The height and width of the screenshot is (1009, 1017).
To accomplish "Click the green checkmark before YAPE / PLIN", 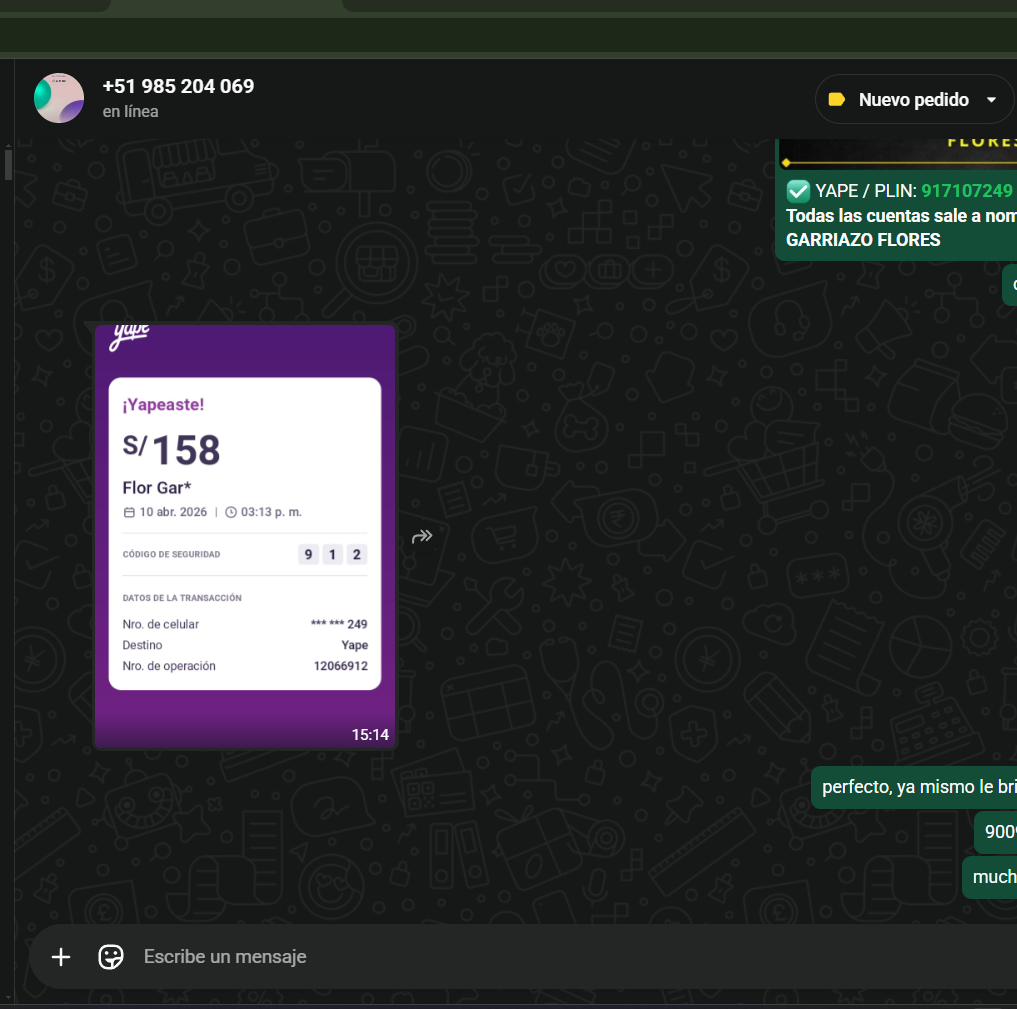I will [x=798, y=191].
